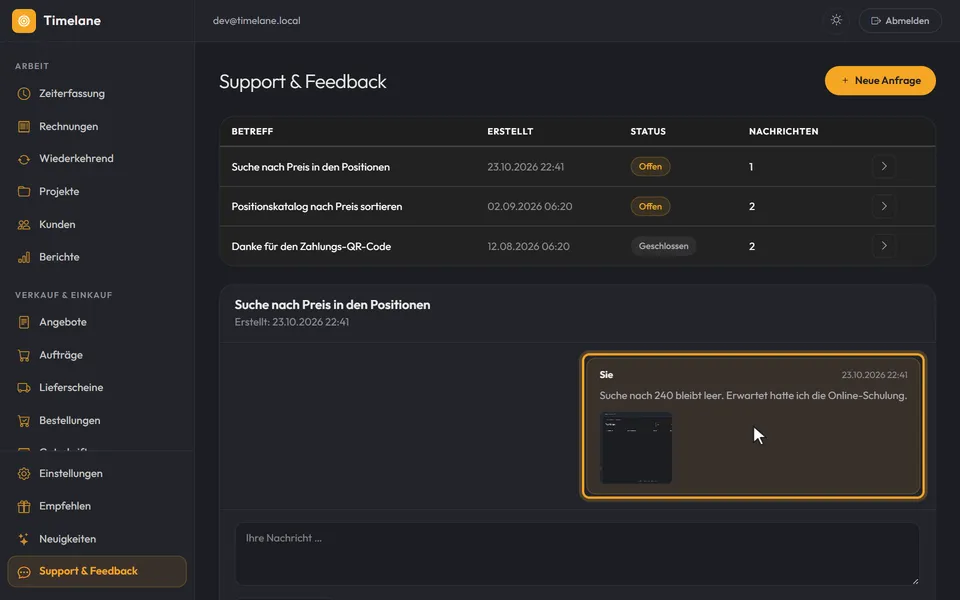Click the Lieferscheine truck icon
This screenshot has width=960, height=600.
24,388
